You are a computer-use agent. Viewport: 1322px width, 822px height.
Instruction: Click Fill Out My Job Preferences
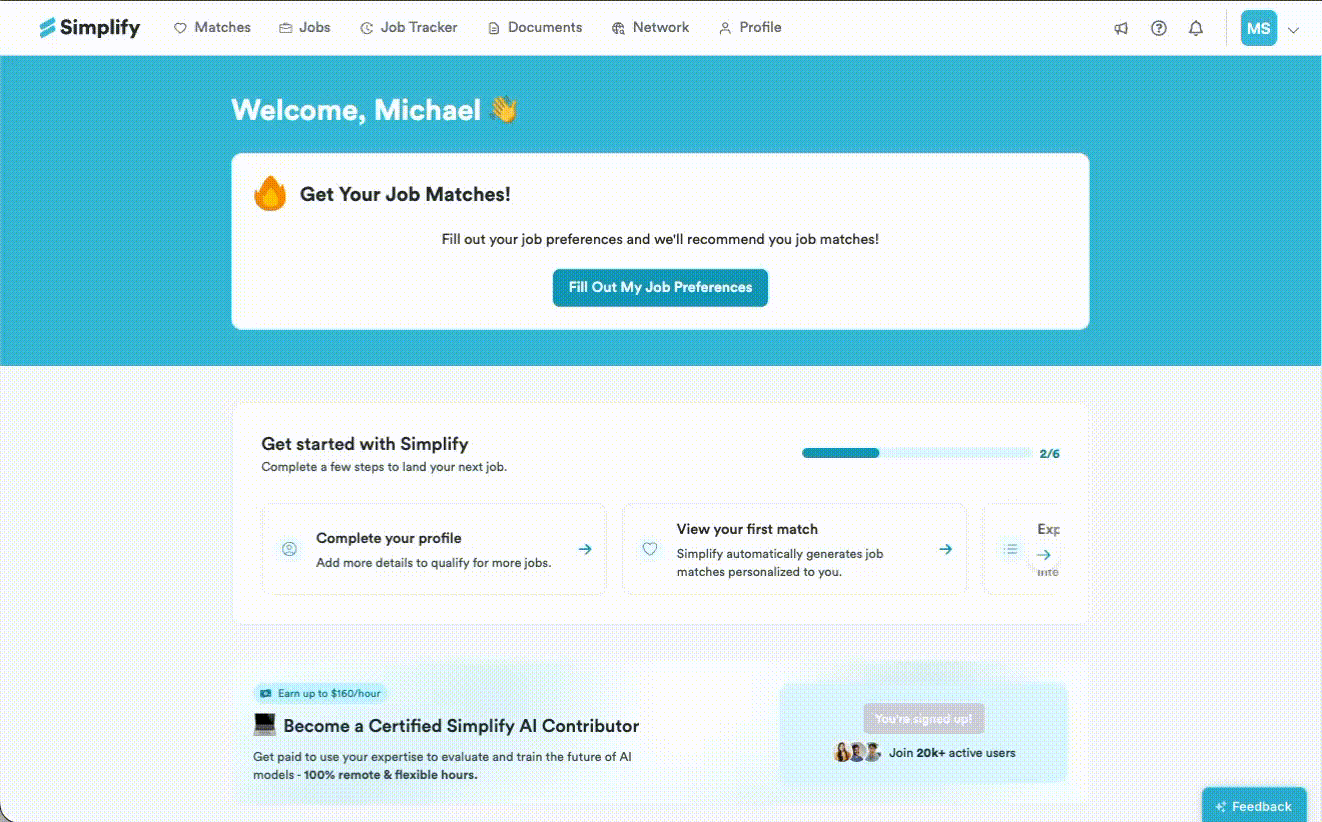pyautogui.click(x=660, y=287)
